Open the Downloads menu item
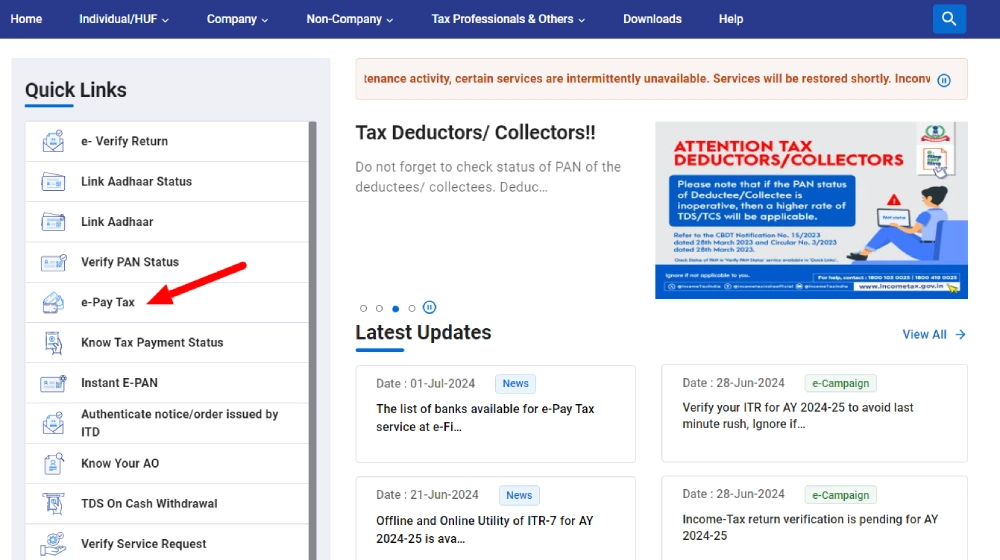1000x560 pixels. pos(652,19)
